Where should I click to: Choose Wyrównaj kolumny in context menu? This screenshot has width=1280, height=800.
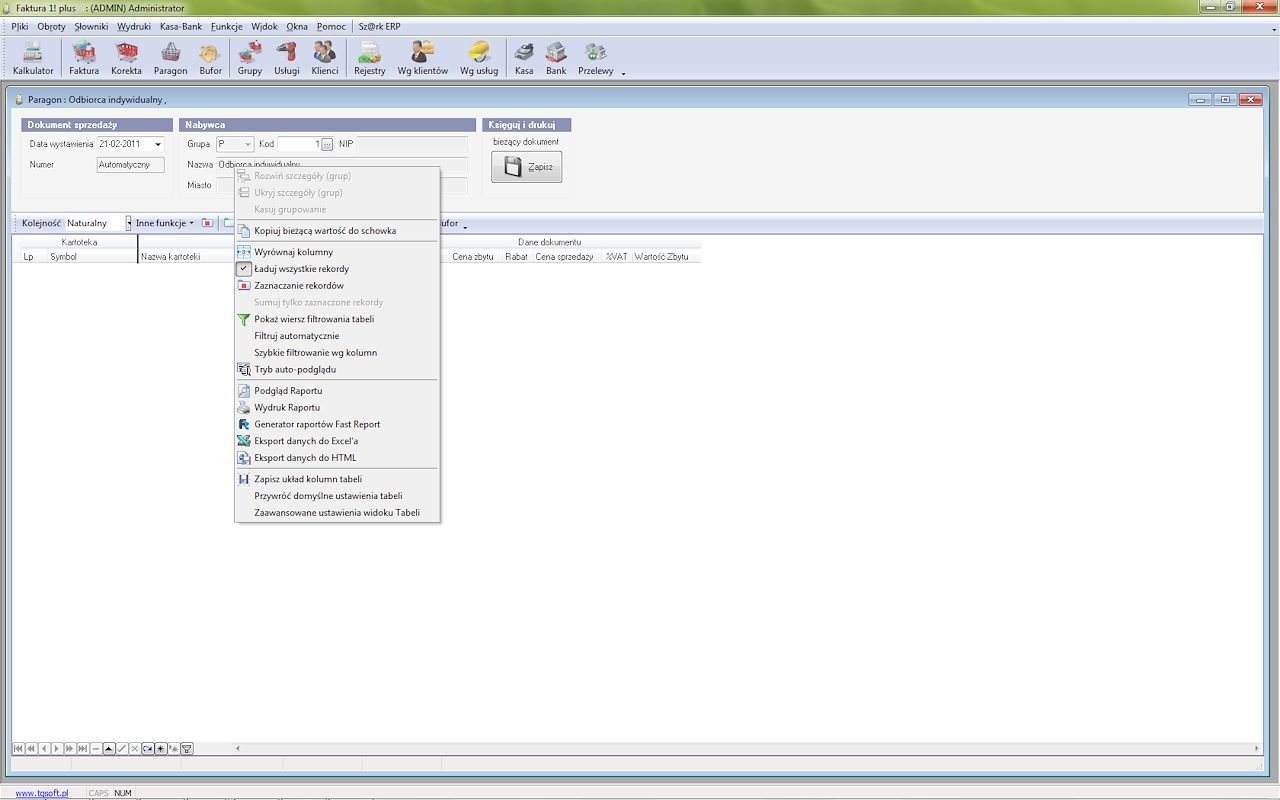tap(337, 252)
